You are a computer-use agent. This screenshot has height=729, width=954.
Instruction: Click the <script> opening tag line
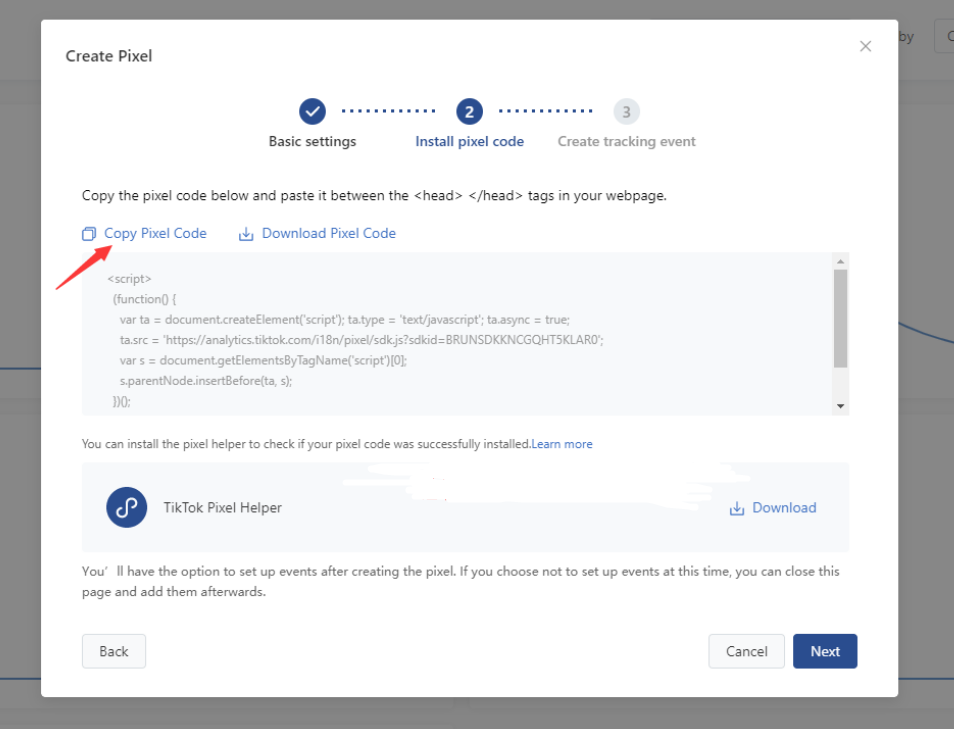click(x=129, y=279)
